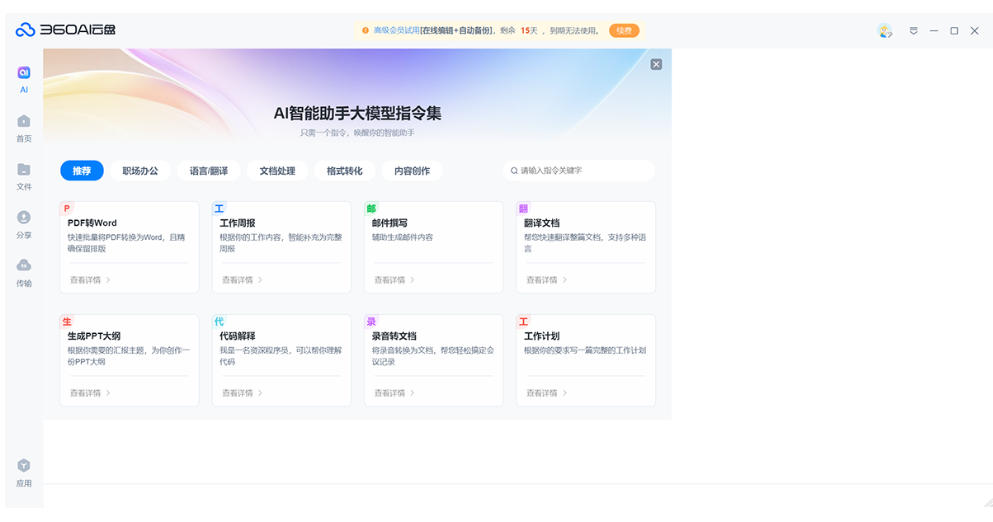Click the 续费 renew button
Viewport: 993px width, 522px height.
[x=624, y=31]
